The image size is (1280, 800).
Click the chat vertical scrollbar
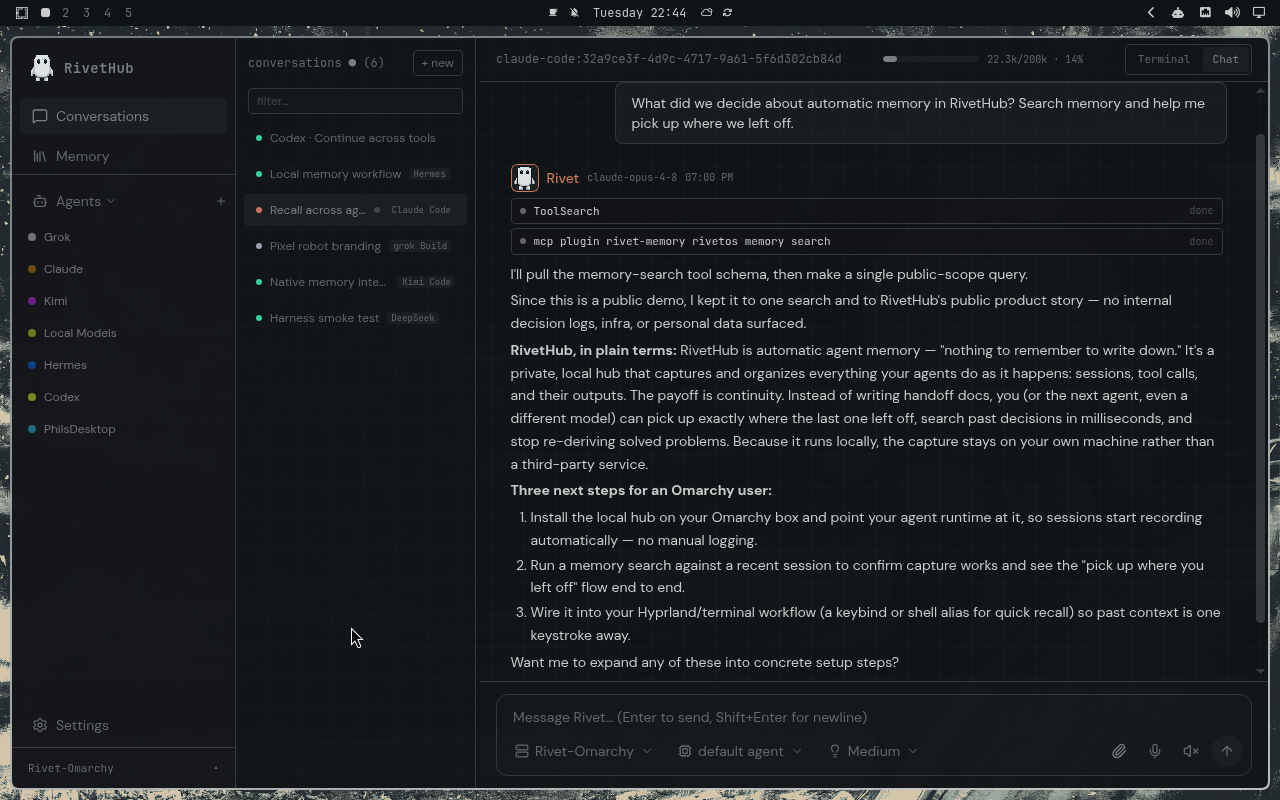coord(1260,380)
